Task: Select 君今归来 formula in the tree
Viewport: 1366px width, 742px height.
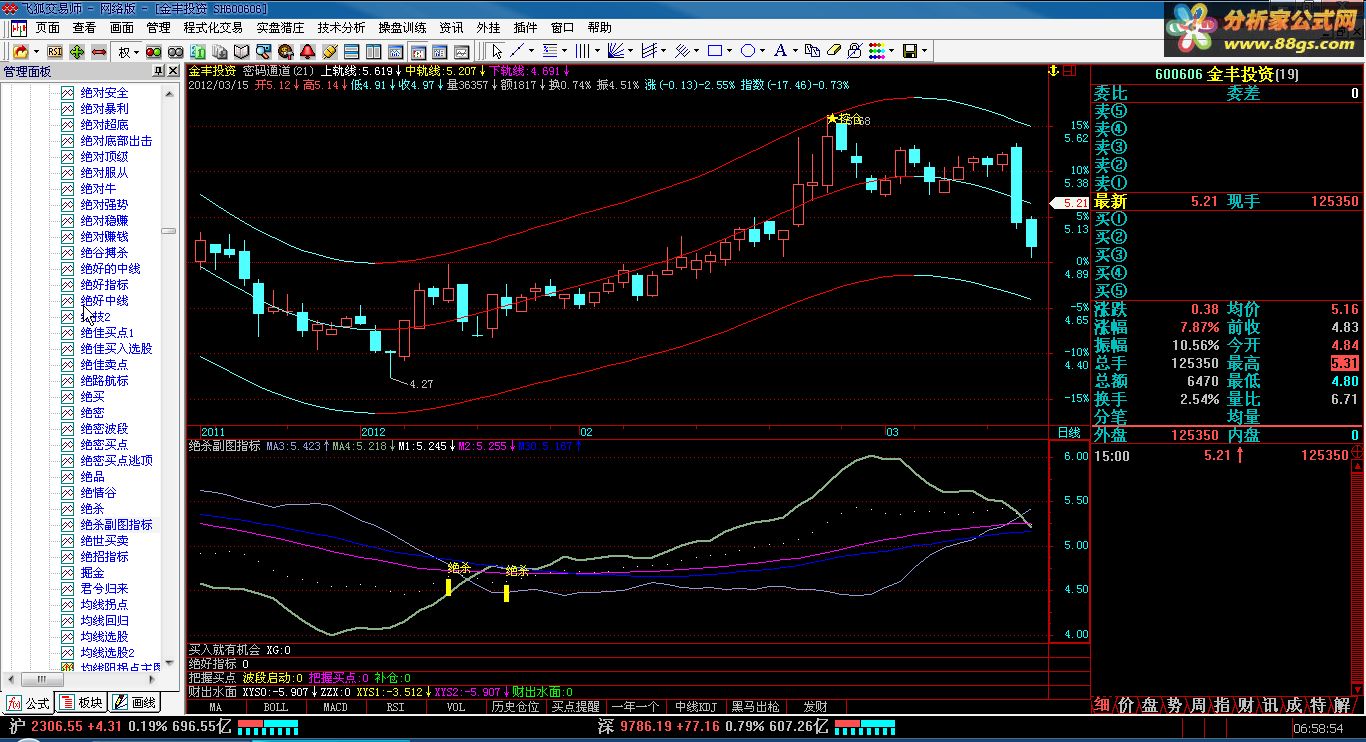Action: pos(104,589)
